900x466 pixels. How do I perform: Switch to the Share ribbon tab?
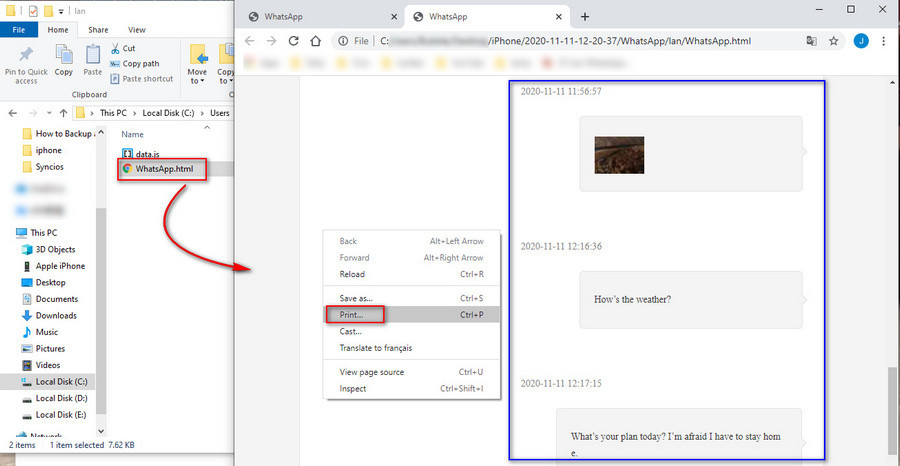pos(98,30)
